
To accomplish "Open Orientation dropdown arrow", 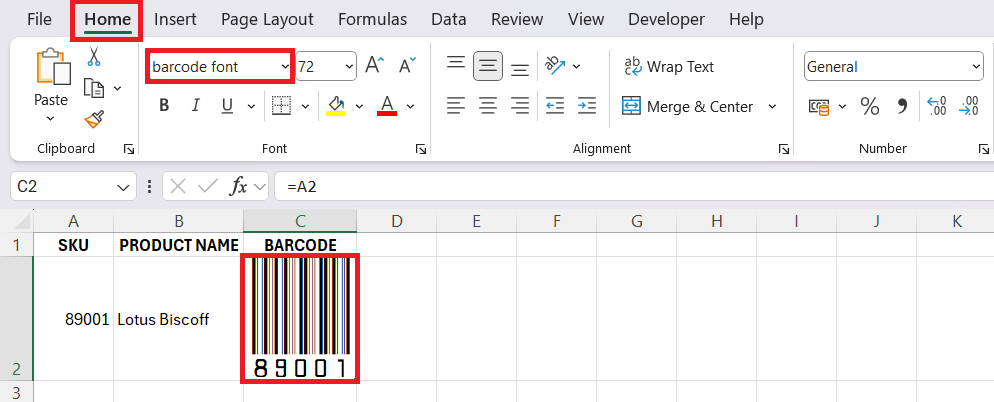I will (x=576, y=67).
